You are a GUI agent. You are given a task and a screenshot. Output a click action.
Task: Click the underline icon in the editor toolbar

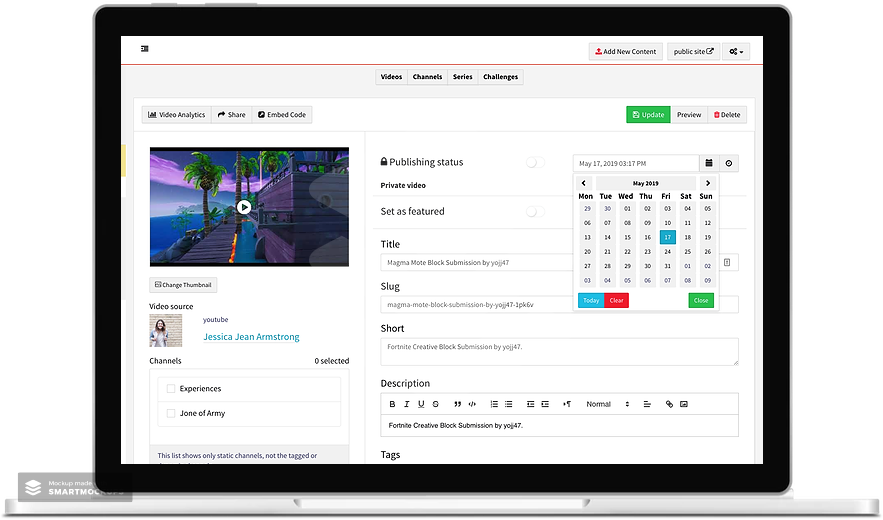coord(421,404)
